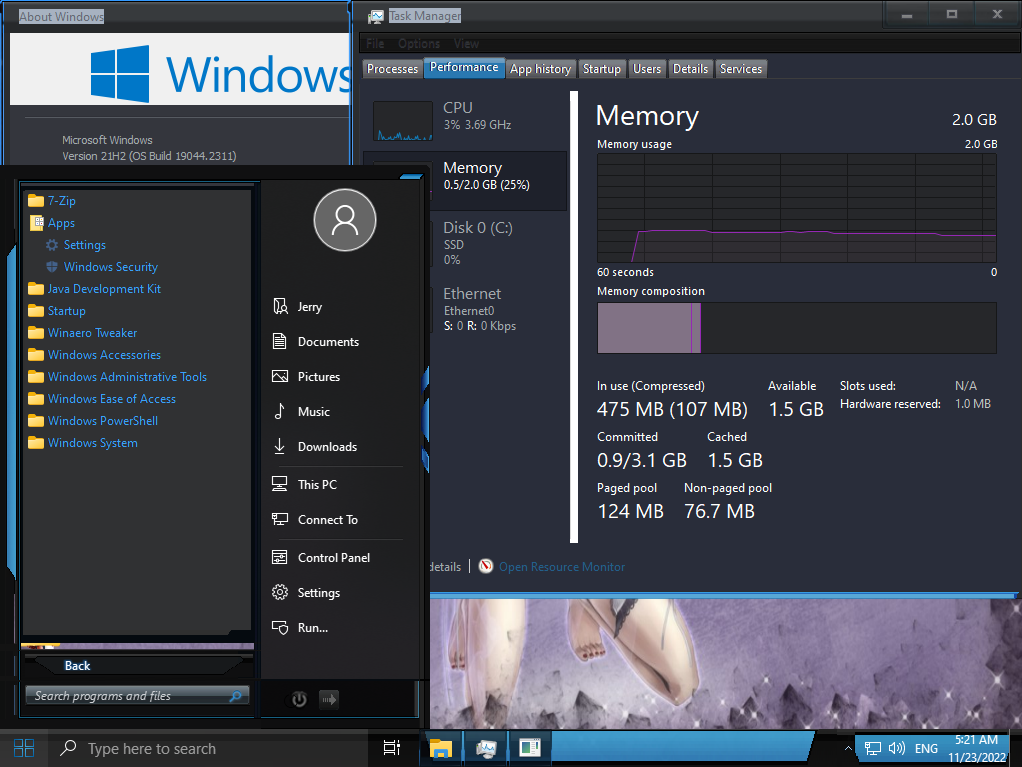This screenshot has height=767, width=1022.
Task: Open Pictures from start menu
Action: (x=306, y=377)
